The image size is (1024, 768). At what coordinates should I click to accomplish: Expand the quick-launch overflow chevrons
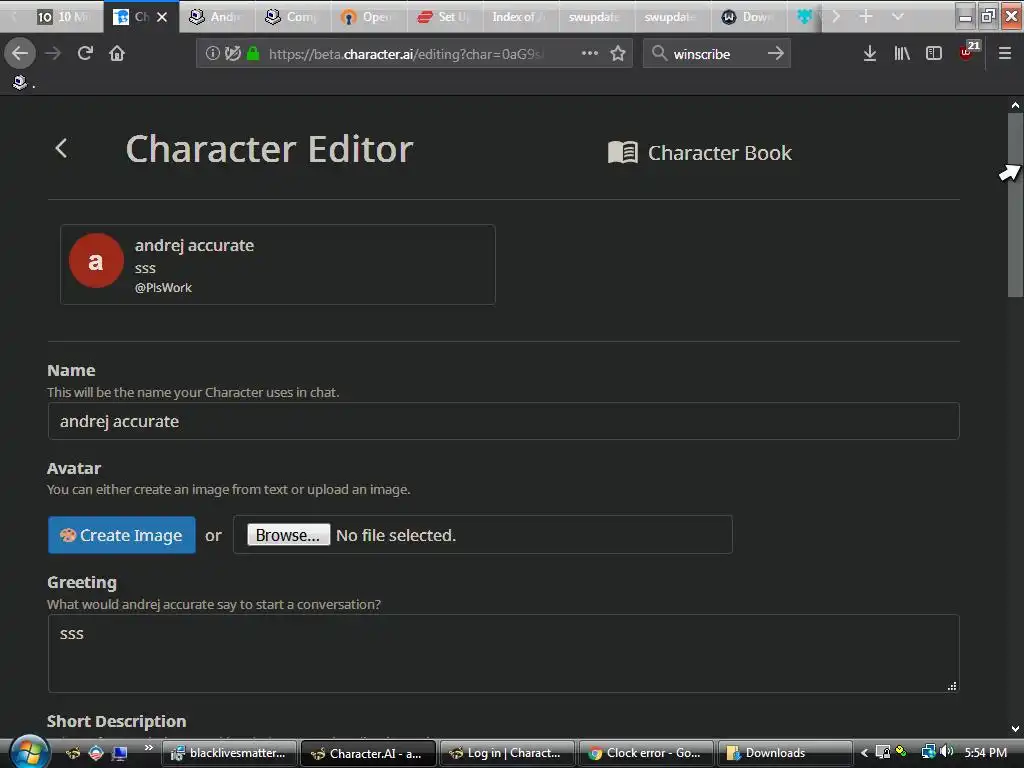point(149,748)
